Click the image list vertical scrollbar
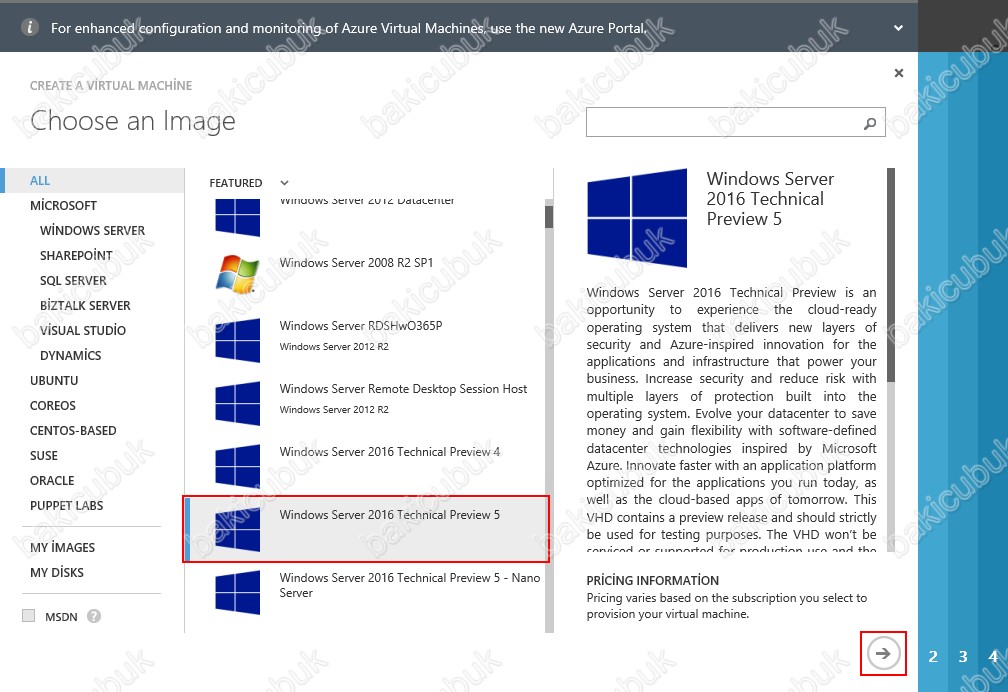 pyautogui.click(x=548, y=218)
